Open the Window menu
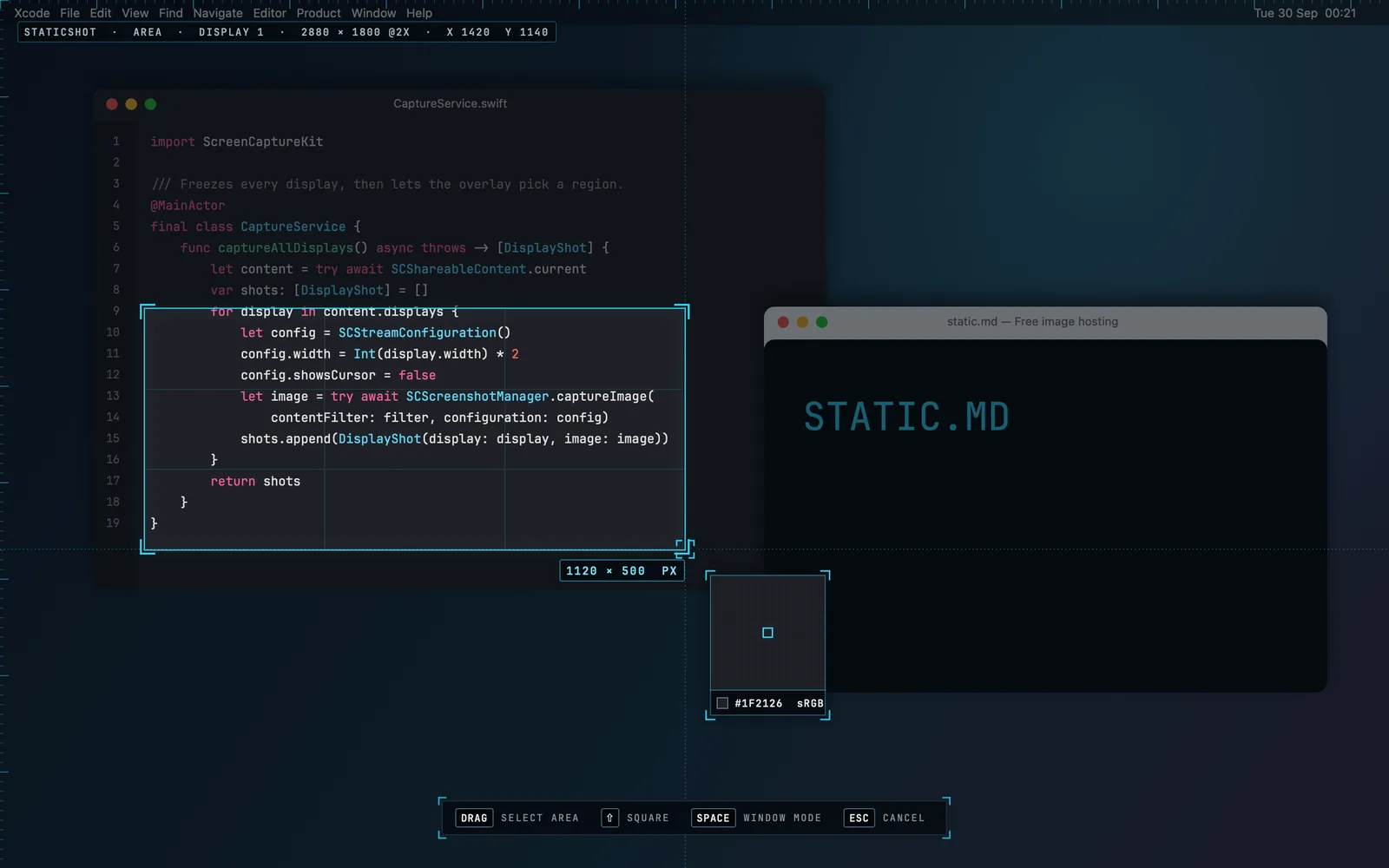The height and width of the screenshot is (868, 1389). [x=373, y=13]
